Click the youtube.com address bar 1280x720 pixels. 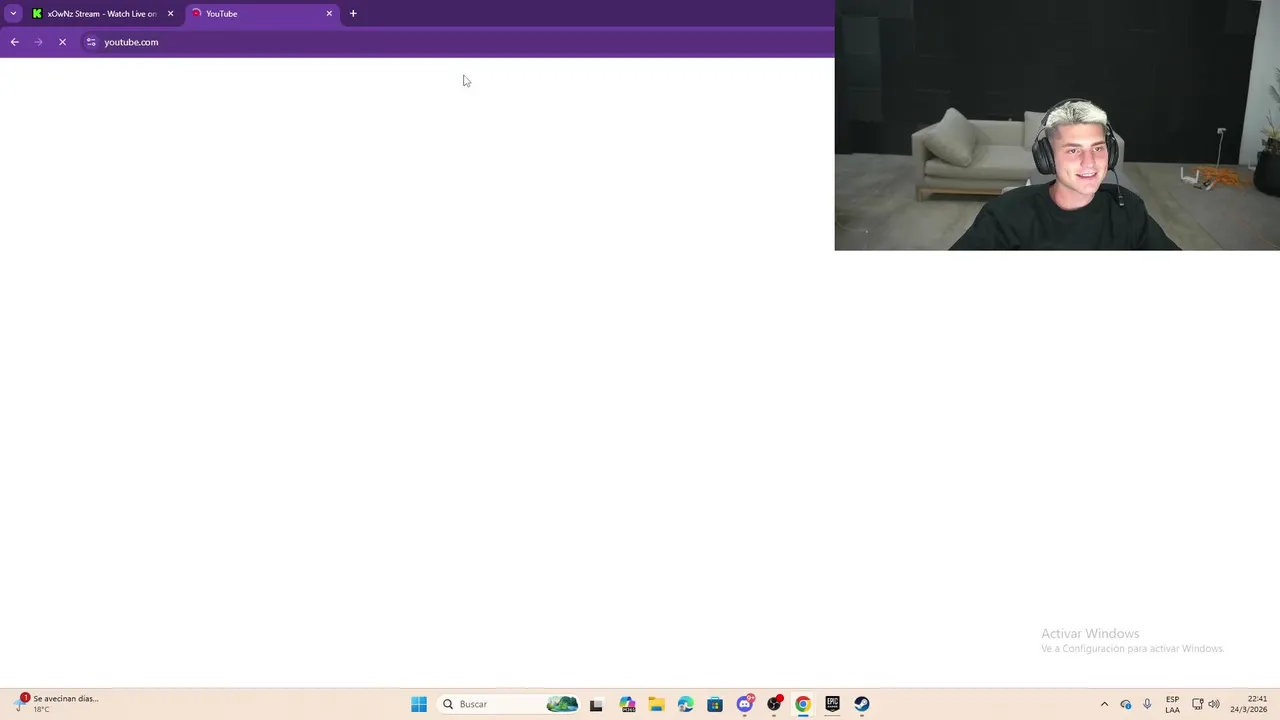pos(455,42)
